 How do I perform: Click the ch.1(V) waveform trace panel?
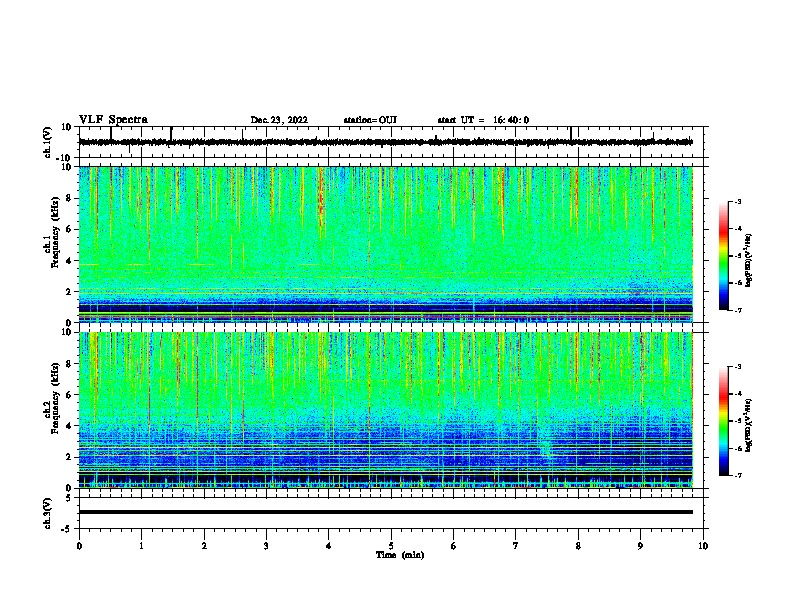pyautogui.click(x=391, y=142)
